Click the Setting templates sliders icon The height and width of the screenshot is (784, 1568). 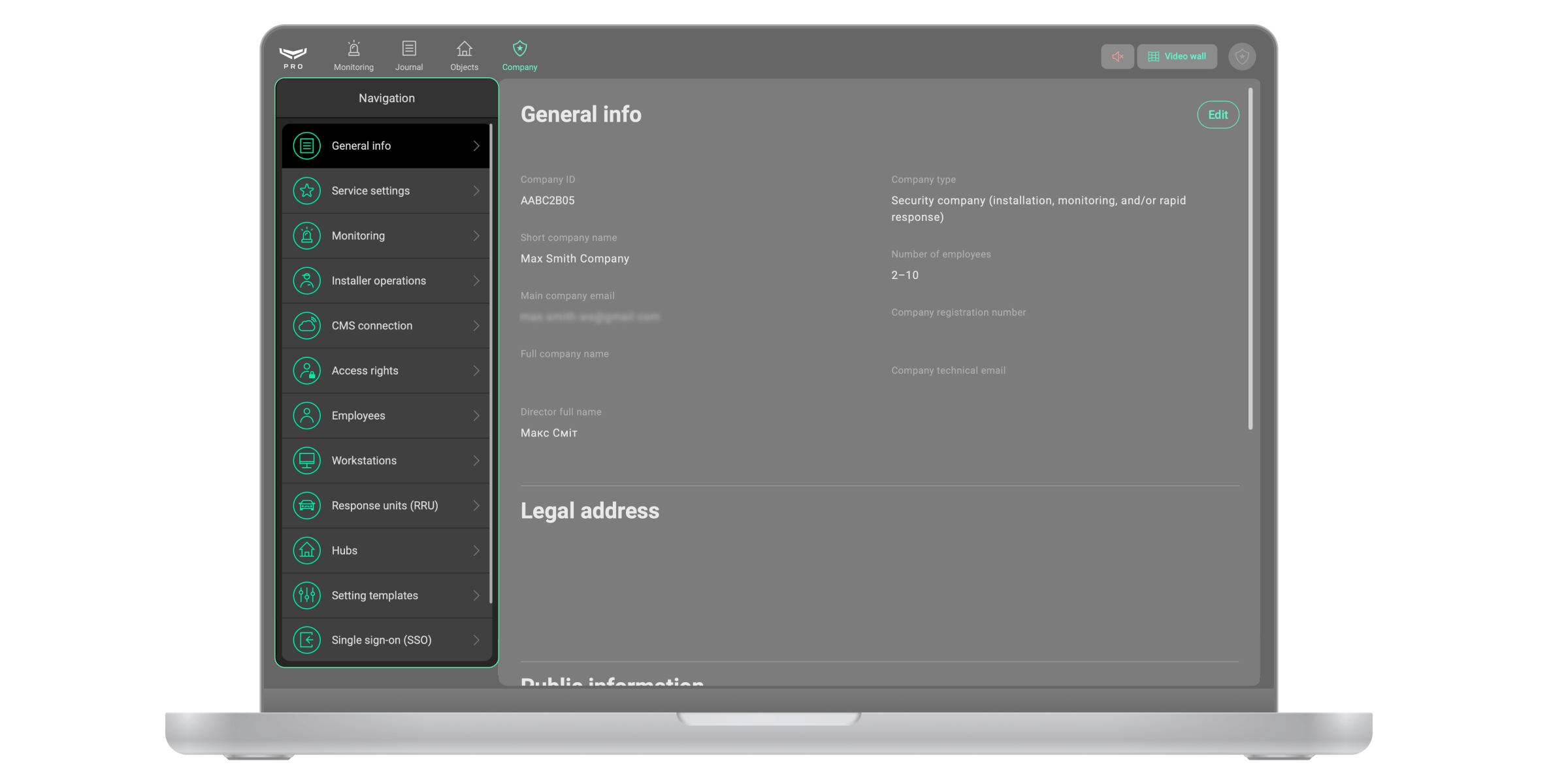pyautogui.click(x=306, y=595)
